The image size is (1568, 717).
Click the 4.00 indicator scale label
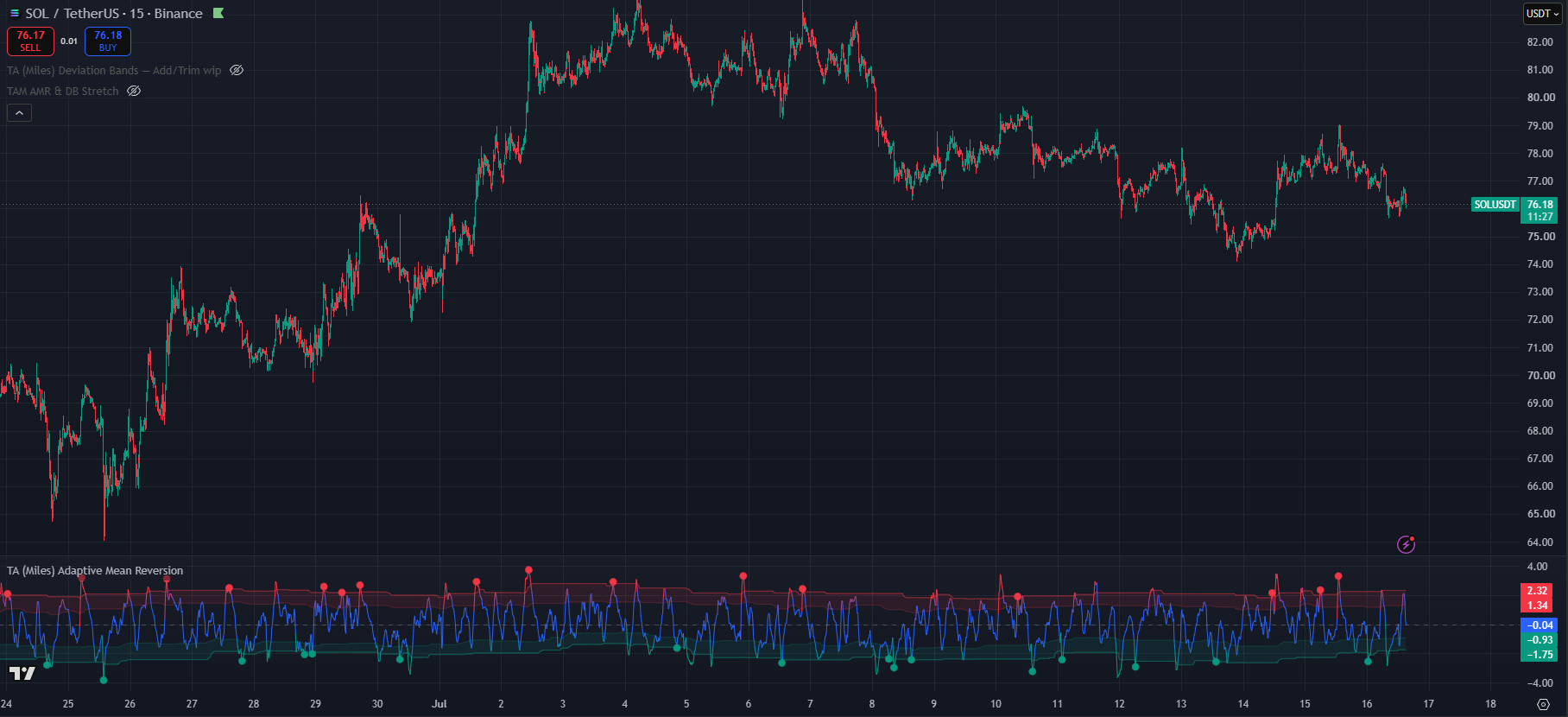tap(1538, 567)
